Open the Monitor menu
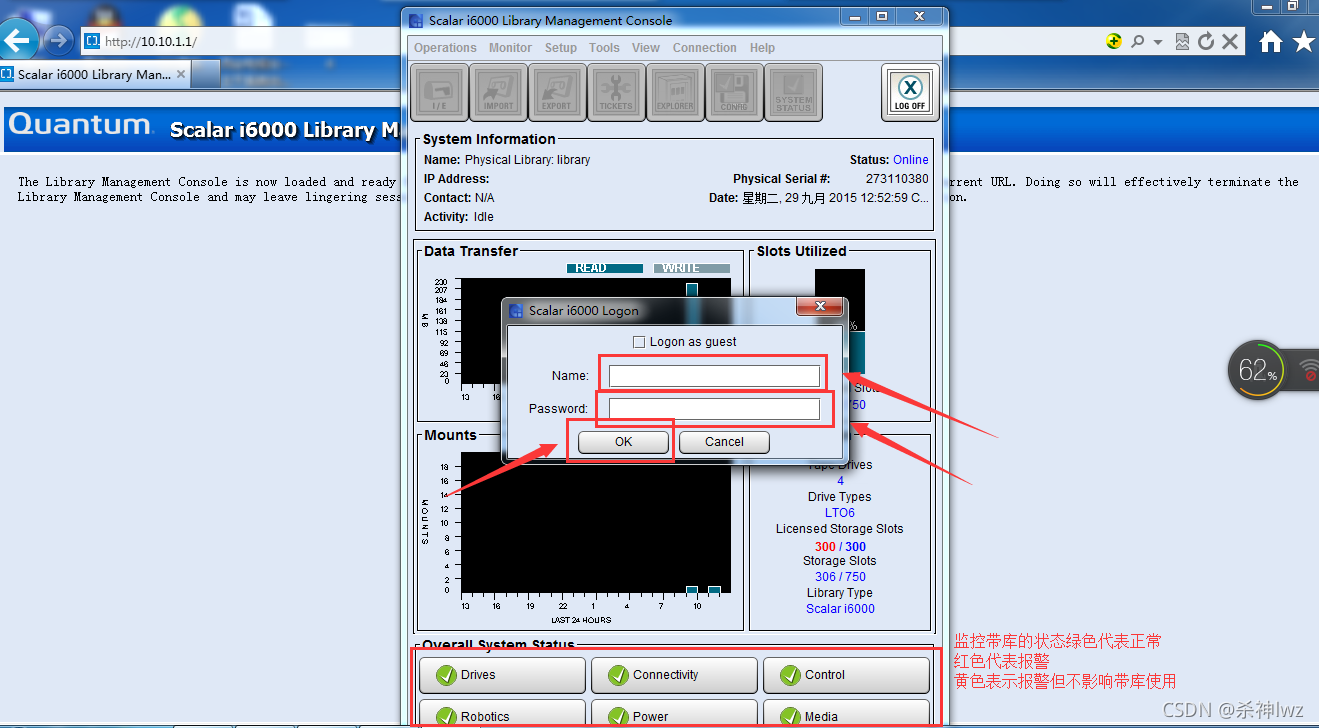 (510, 48)
